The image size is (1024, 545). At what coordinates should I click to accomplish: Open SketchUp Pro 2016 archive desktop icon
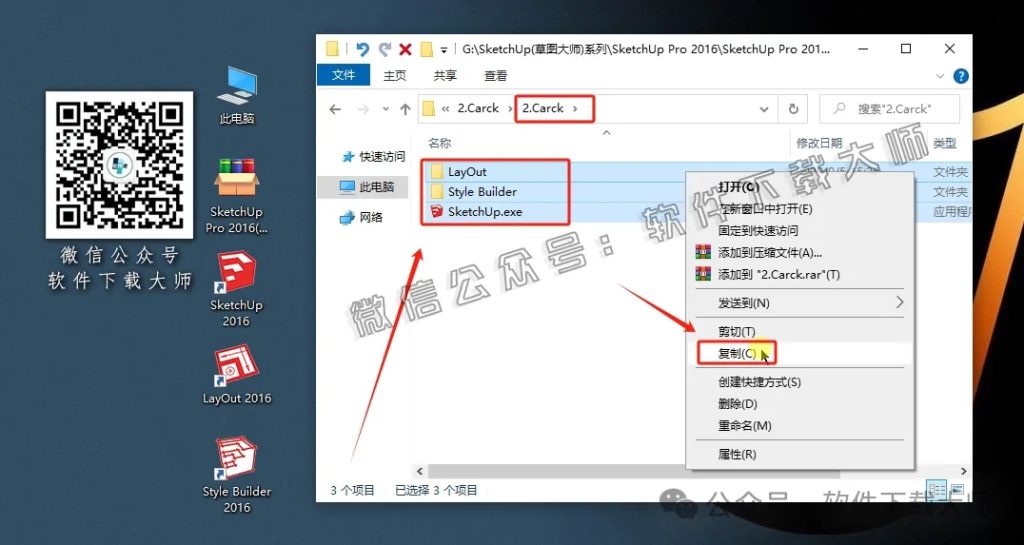236,196
